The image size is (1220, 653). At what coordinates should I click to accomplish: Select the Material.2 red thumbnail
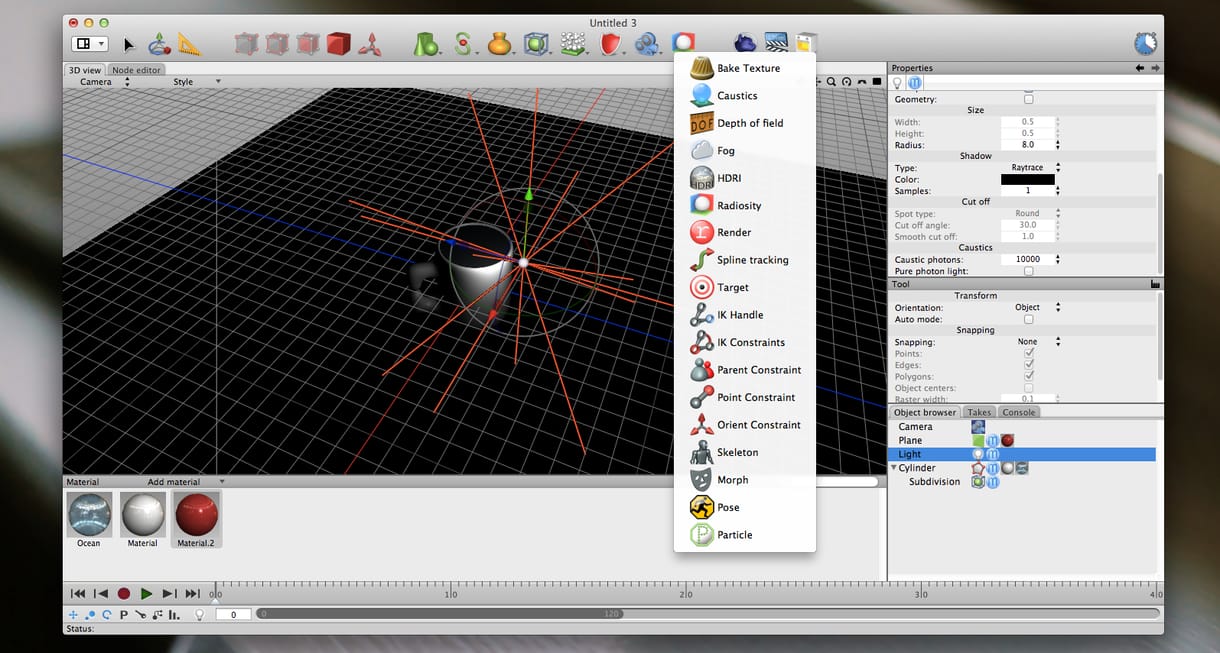coord(196,515)
